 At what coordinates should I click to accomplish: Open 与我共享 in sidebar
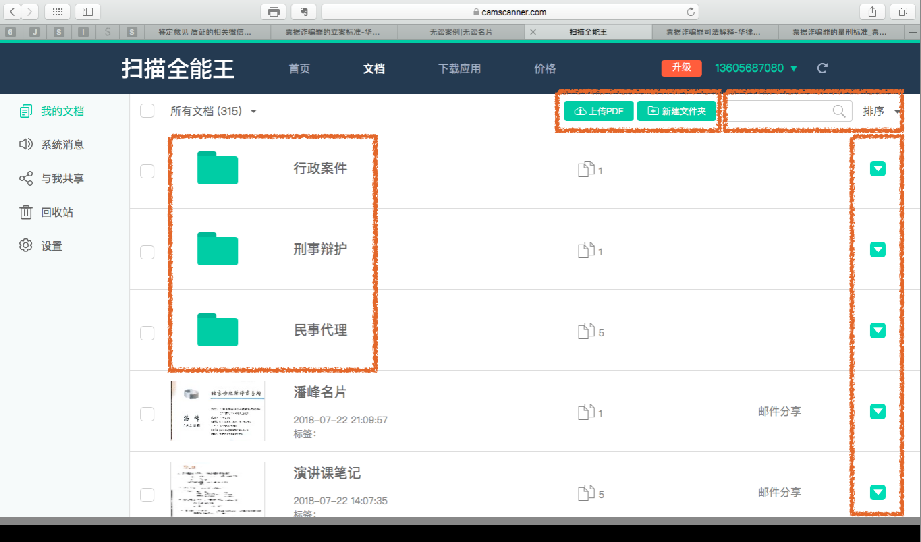click(x=52, y=179)
